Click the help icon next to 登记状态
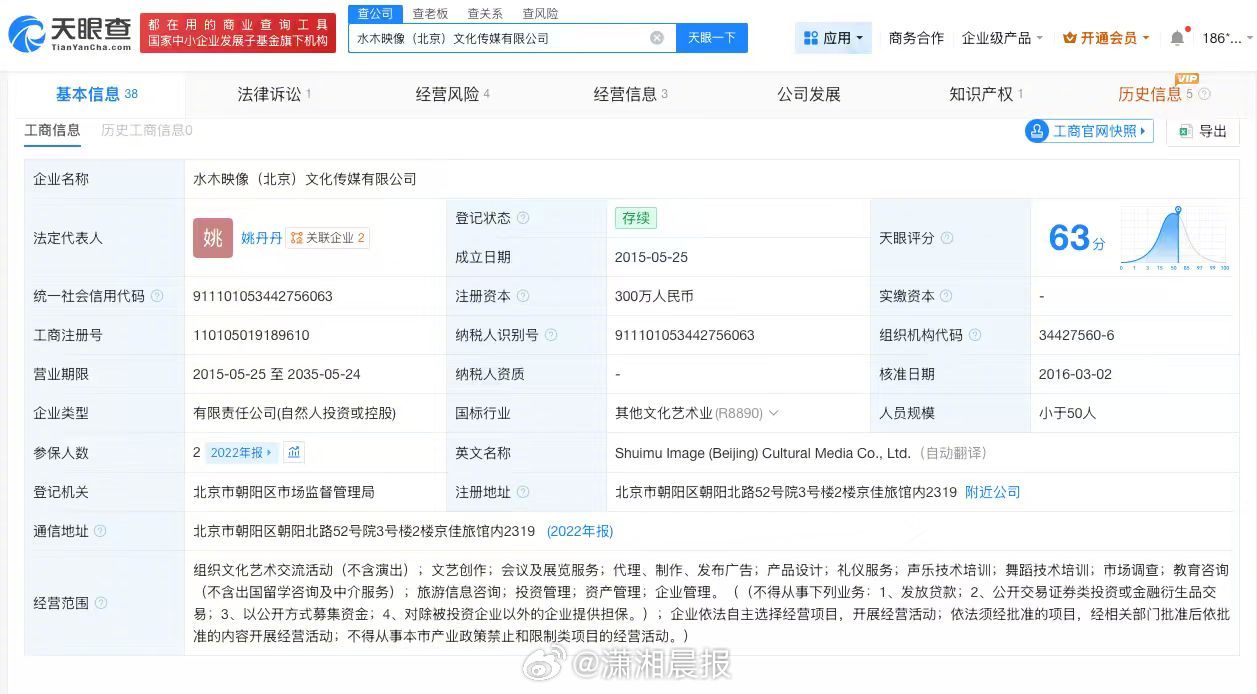This screenshot has height=694, width=1257. pyautogui.click(x=523, y=218)
